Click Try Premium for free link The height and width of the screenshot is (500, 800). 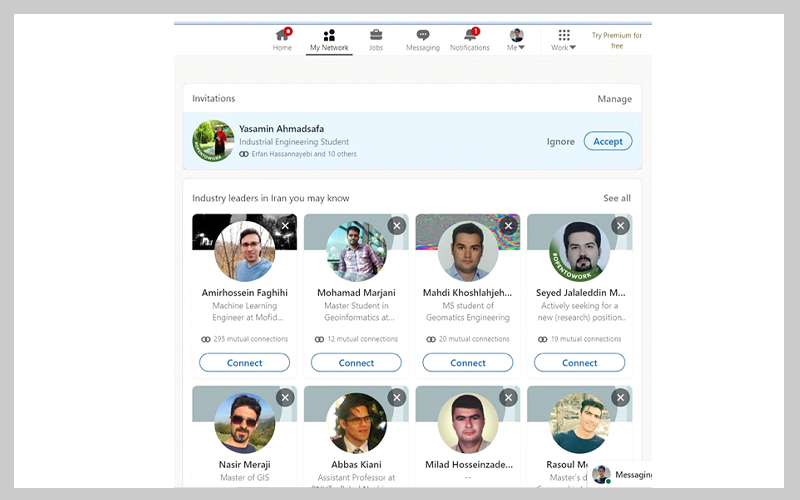tap(616, 40)
